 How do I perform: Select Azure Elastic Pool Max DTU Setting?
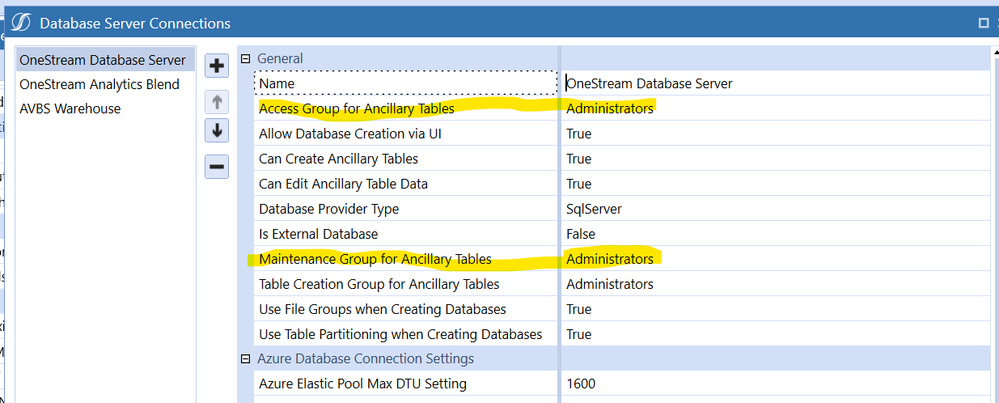pyautogui.click(x=363, y=384)
